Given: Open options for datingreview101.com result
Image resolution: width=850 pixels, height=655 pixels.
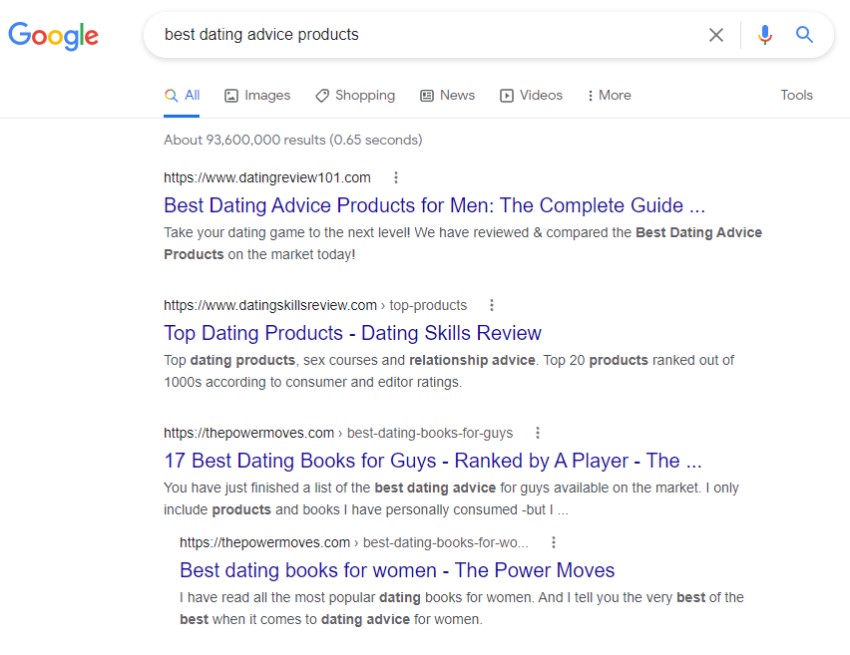Looking at the screenshot, I should point(396,178).
